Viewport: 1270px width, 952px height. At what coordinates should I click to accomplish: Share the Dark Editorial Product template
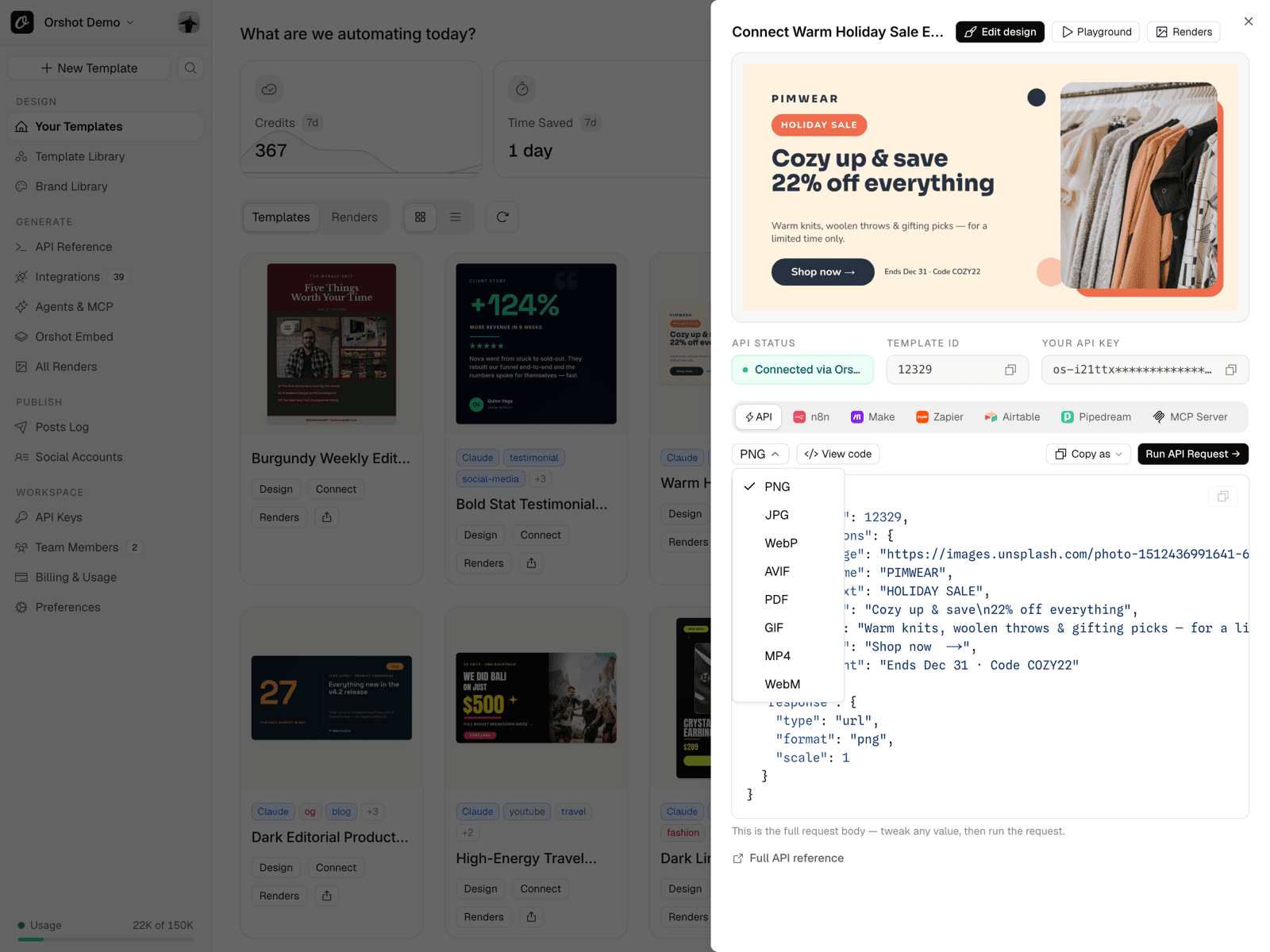pyautogui.click(x=327, y=896)
